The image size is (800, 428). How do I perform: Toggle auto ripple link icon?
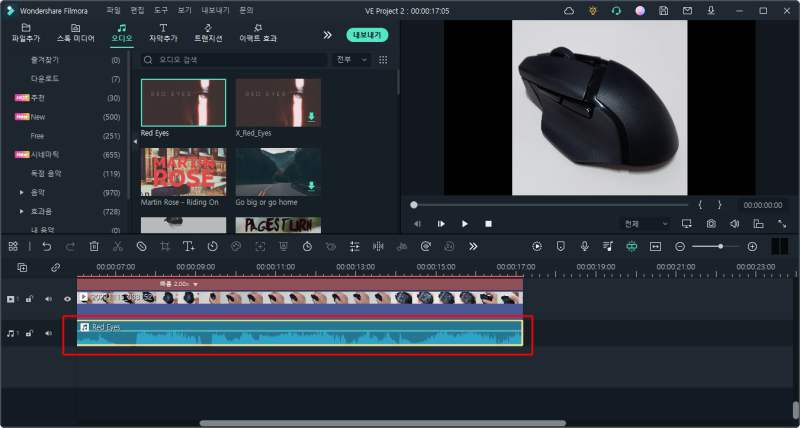pos(56,267)
